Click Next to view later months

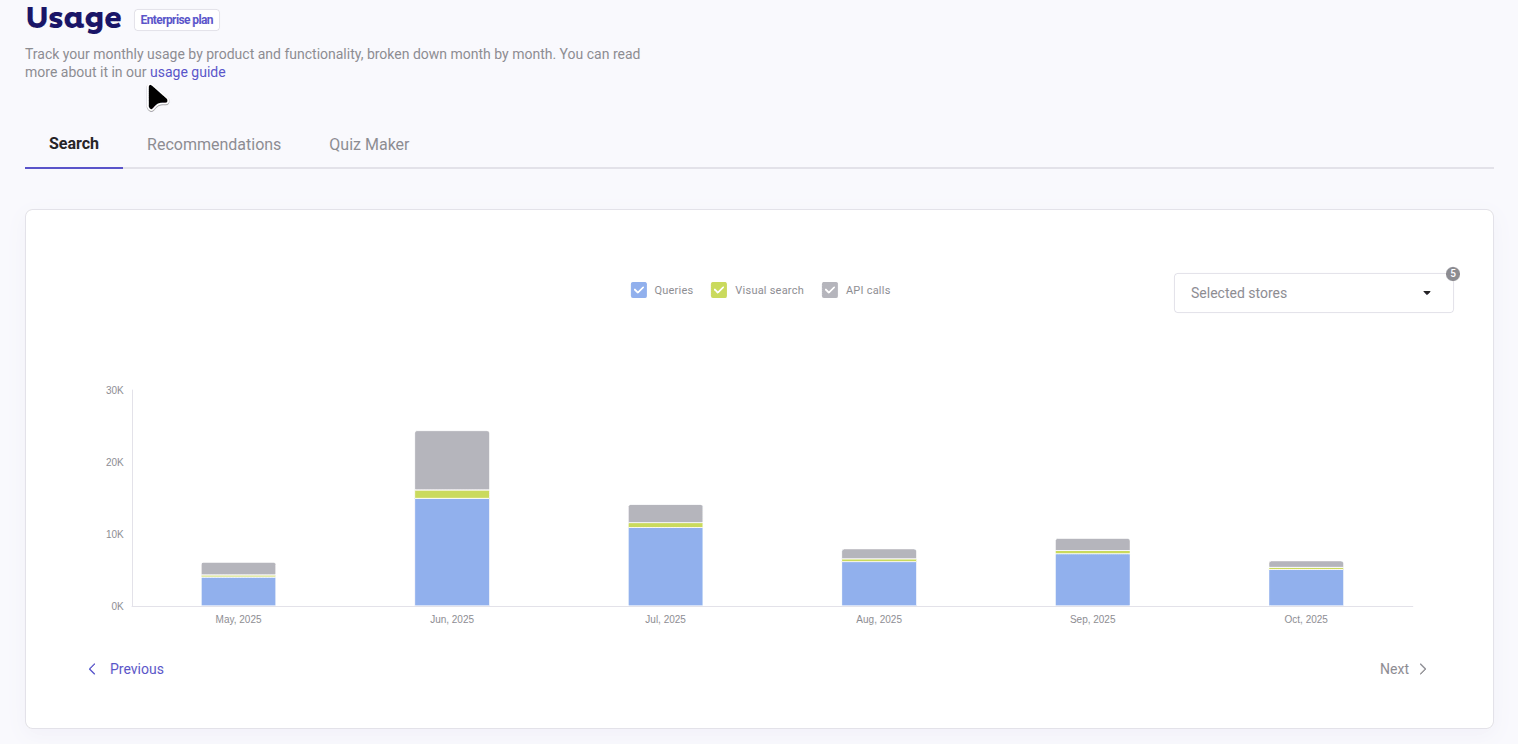pyautogui.click(x=1394, y=669)
